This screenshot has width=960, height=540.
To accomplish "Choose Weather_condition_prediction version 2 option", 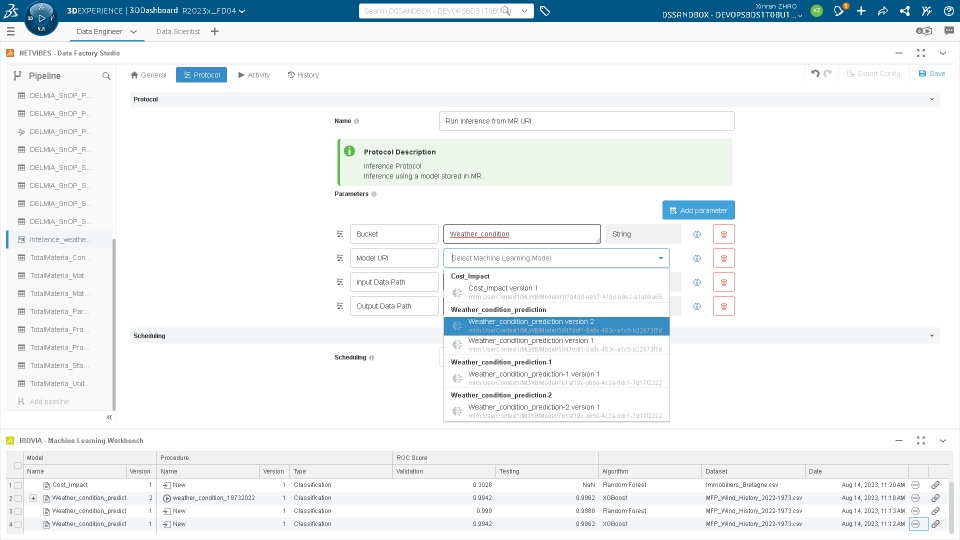I will click(x=557, y=326).
